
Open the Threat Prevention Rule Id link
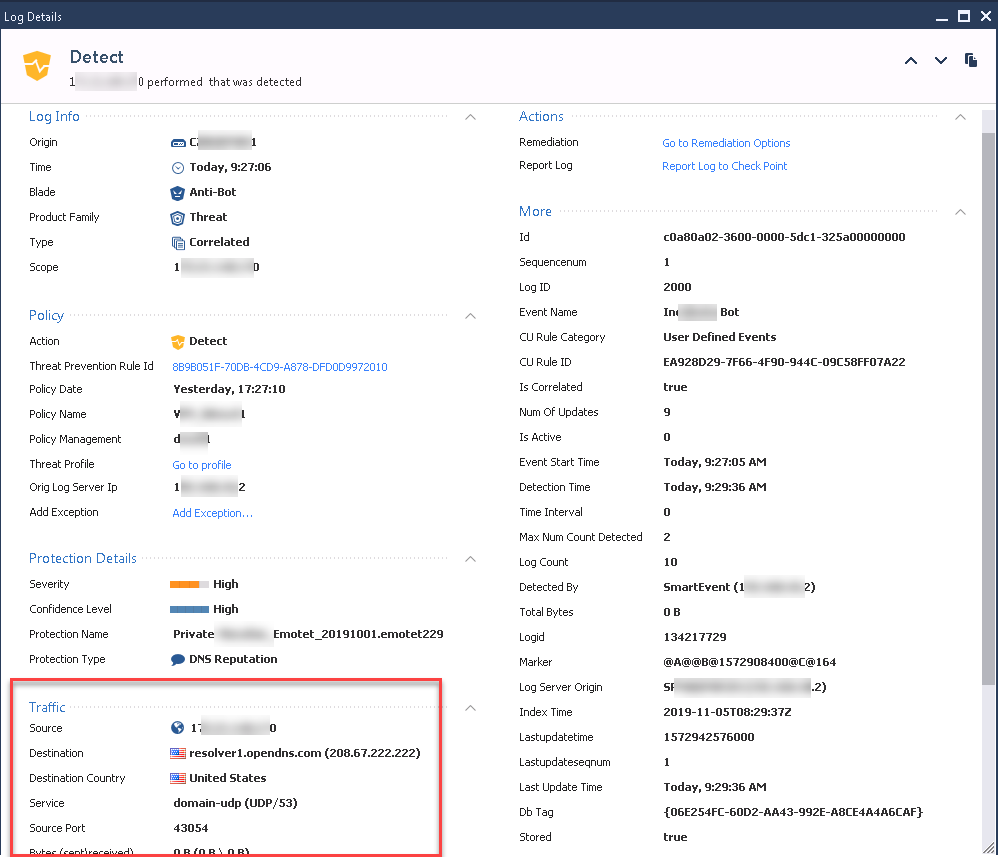[279, 367]
